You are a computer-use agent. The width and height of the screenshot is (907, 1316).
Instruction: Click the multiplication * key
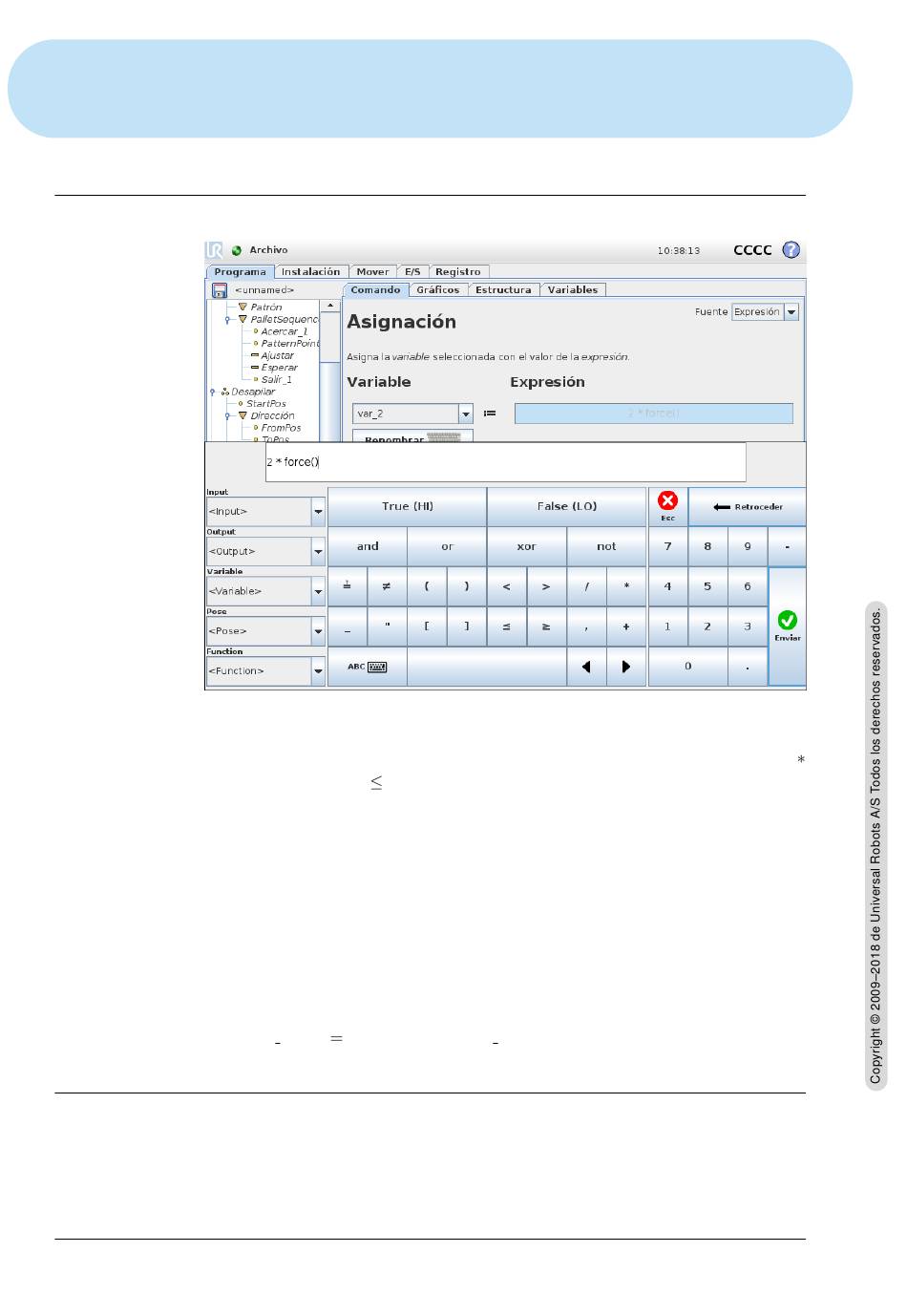(x=626, y=586)
